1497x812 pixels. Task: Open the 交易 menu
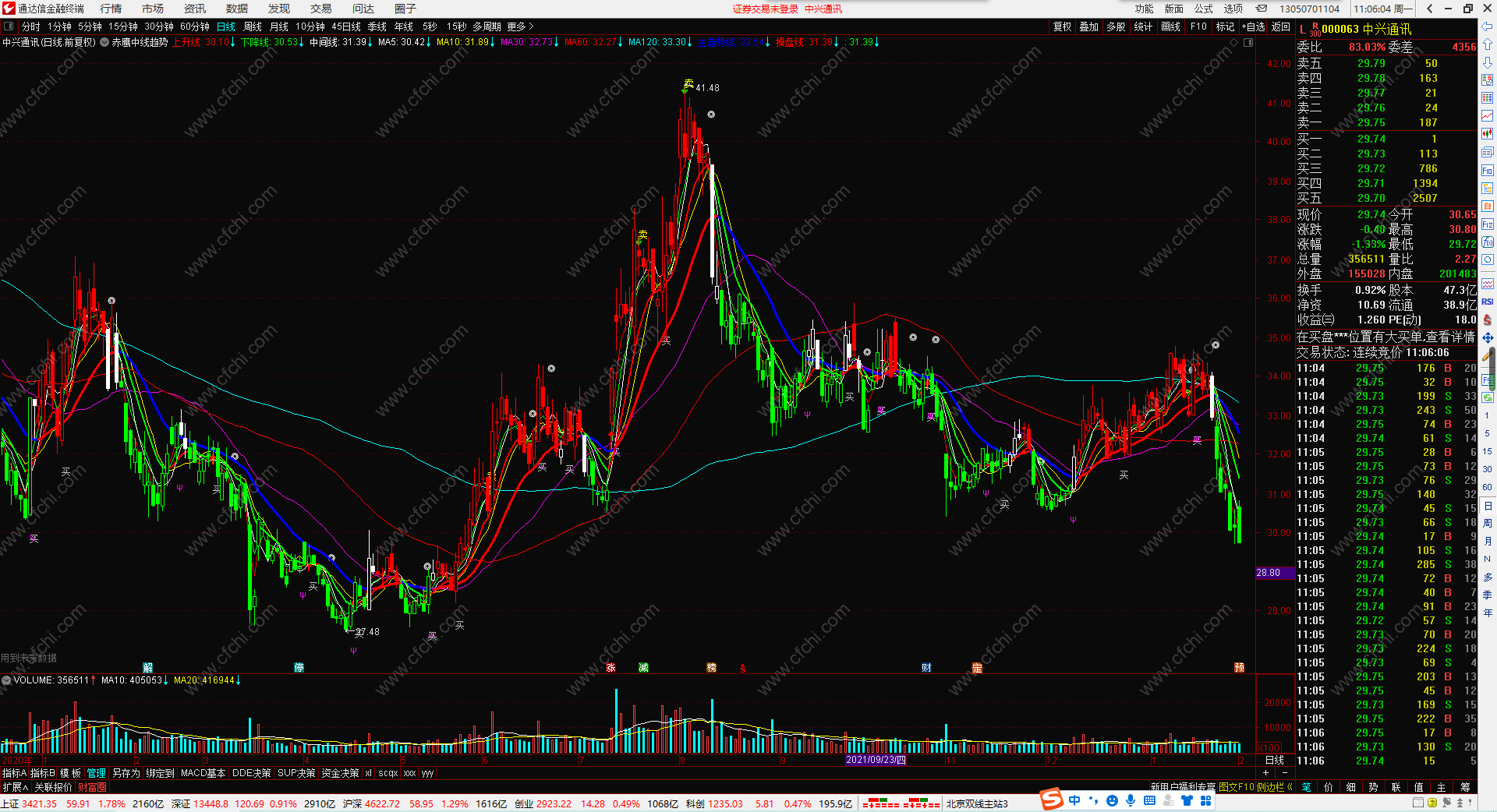click(321, 9)
